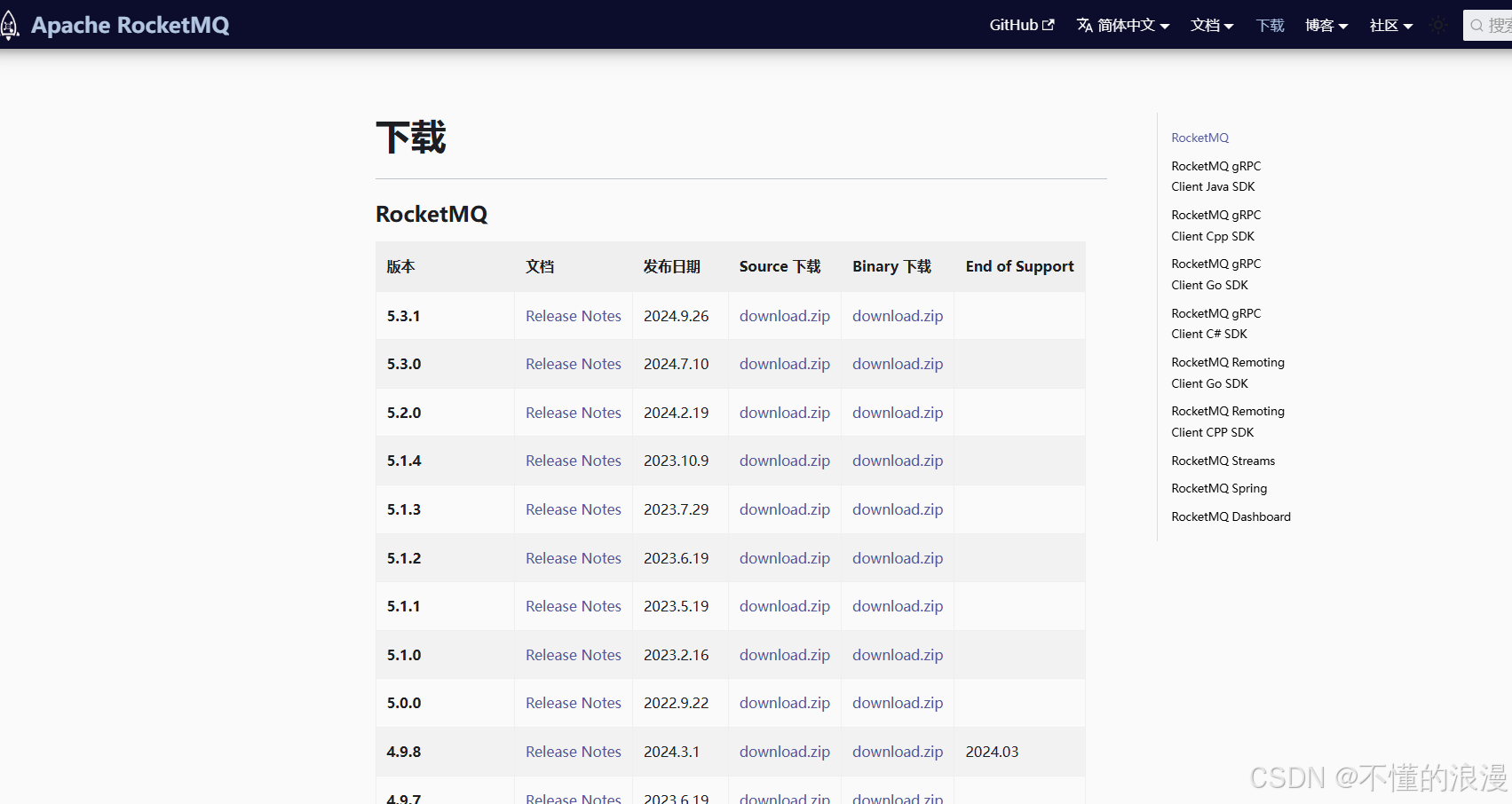
Task: Download source zip for version 5.1.4
Action: click(785, 461)
